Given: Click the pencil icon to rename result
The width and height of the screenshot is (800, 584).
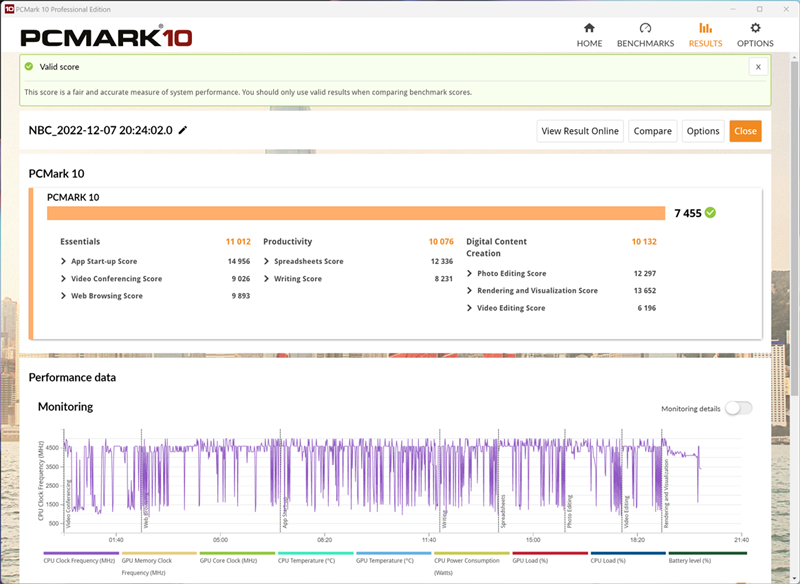Looking at the screenshot, I should [x=183, y=130].
